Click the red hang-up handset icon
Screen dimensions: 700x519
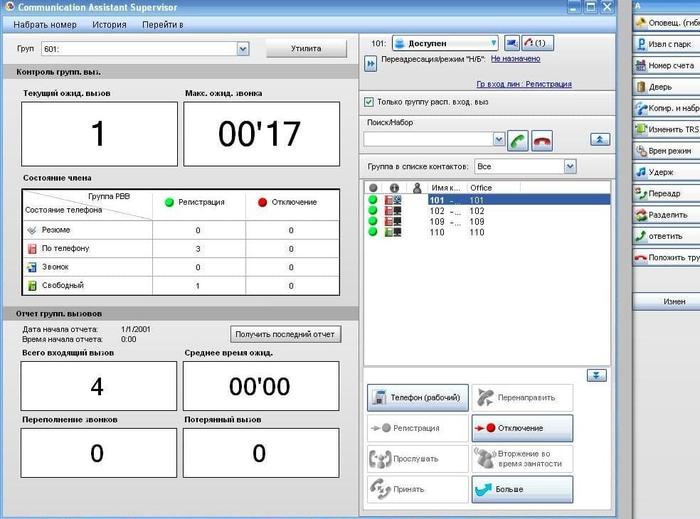click(542, 140)
